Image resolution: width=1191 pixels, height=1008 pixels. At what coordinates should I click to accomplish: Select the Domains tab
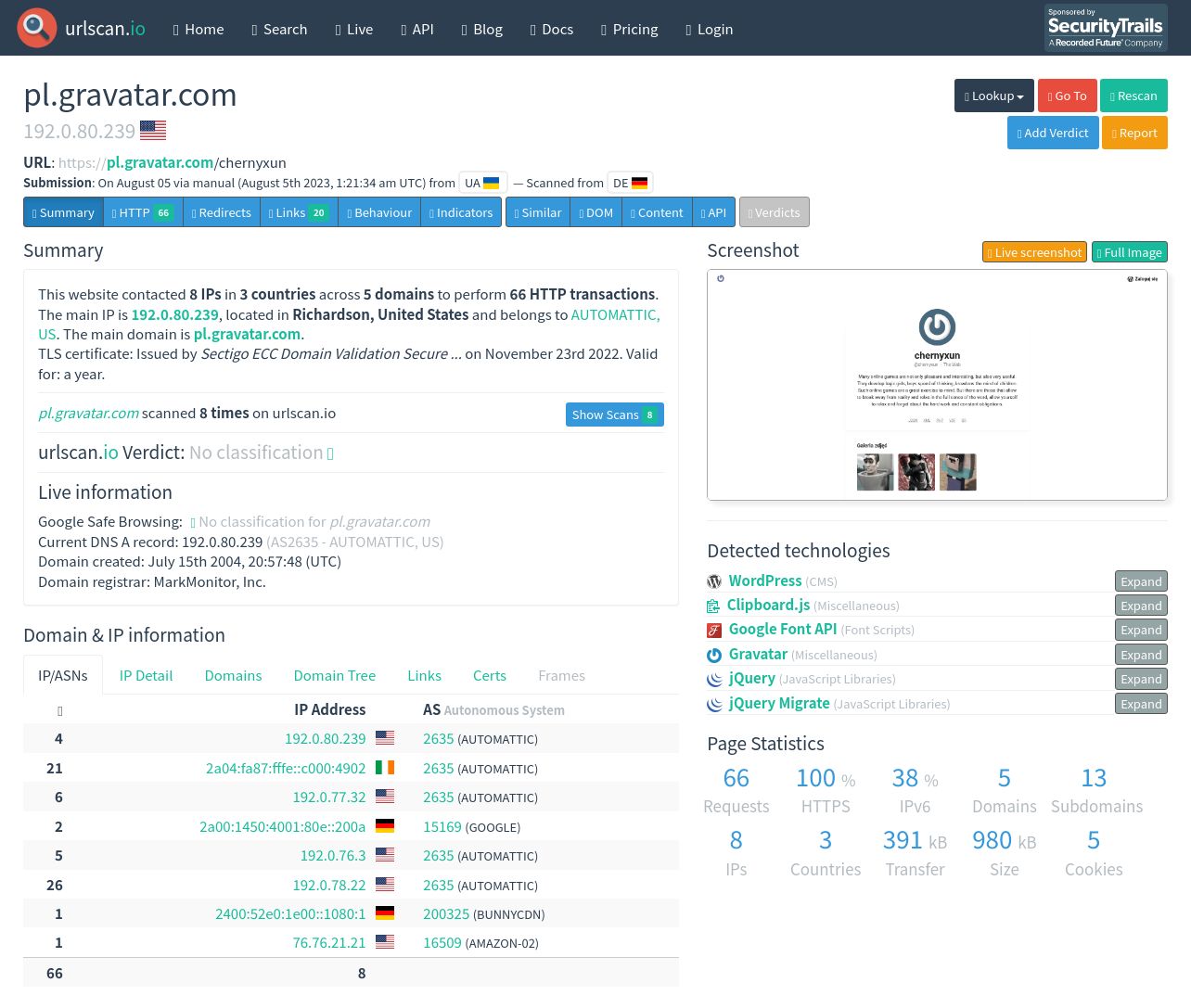[x=233, y=675]
